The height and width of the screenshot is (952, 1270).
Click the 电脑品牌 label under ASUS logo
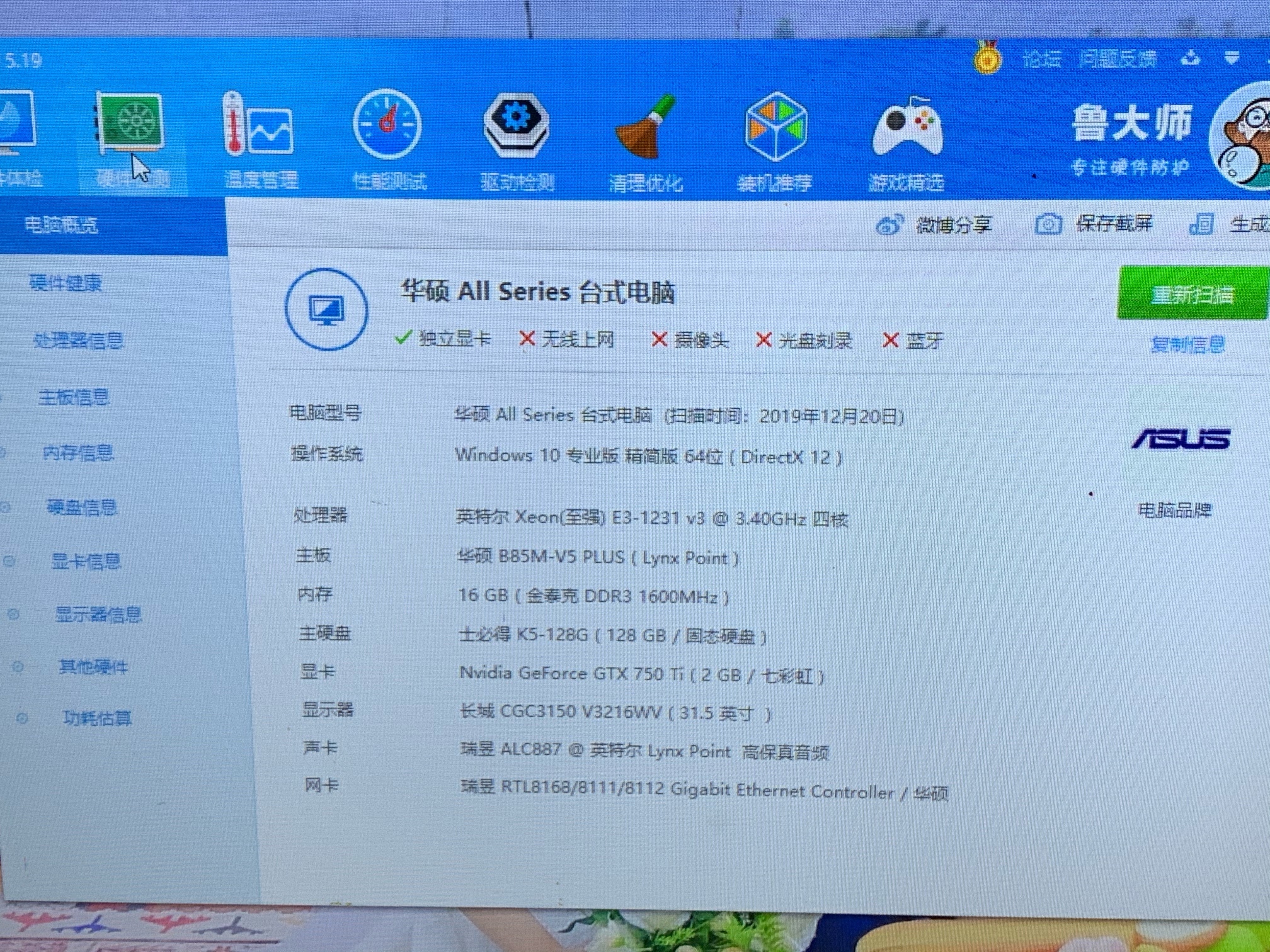(x=1175, y=509)
